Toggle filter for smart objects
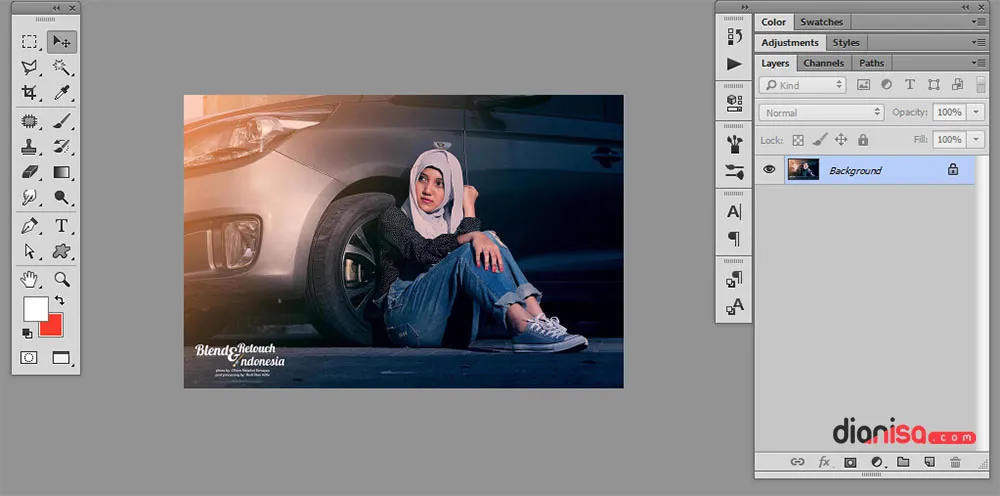Screen dimensions: 1000x496 957,85
